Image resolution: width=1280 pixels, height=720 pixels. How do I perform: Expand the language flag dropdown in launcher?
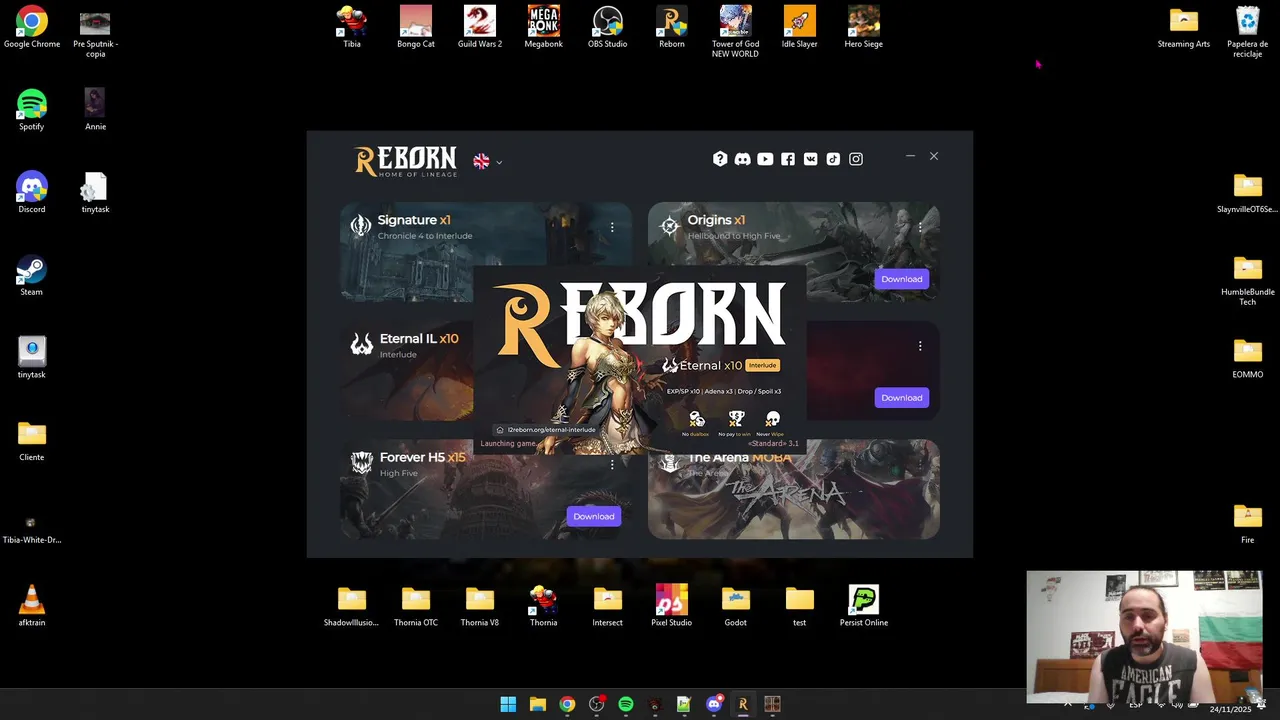[487, 161]
